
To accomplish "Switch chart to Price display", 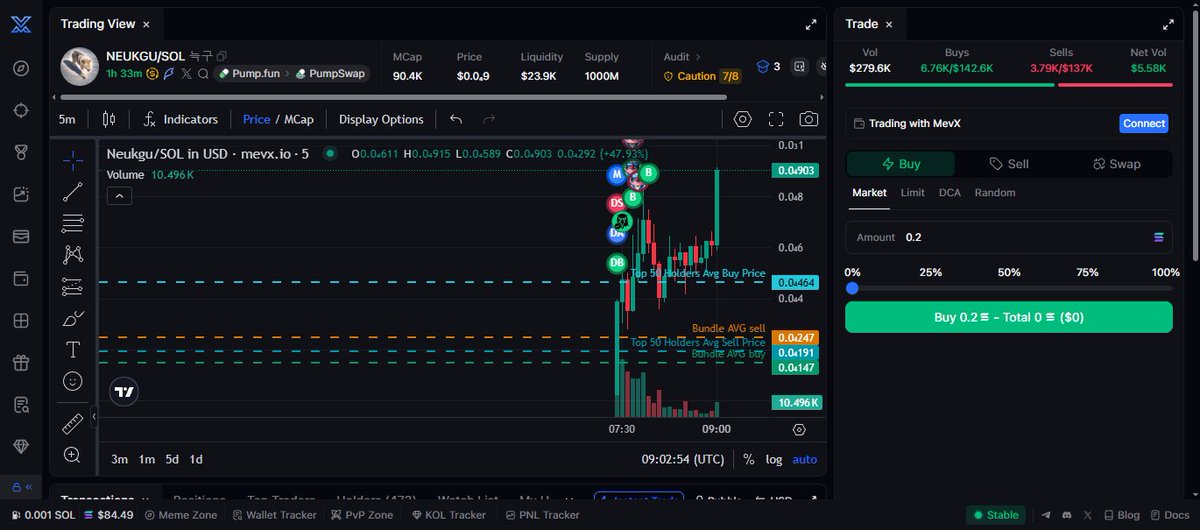I will [256, 119].
